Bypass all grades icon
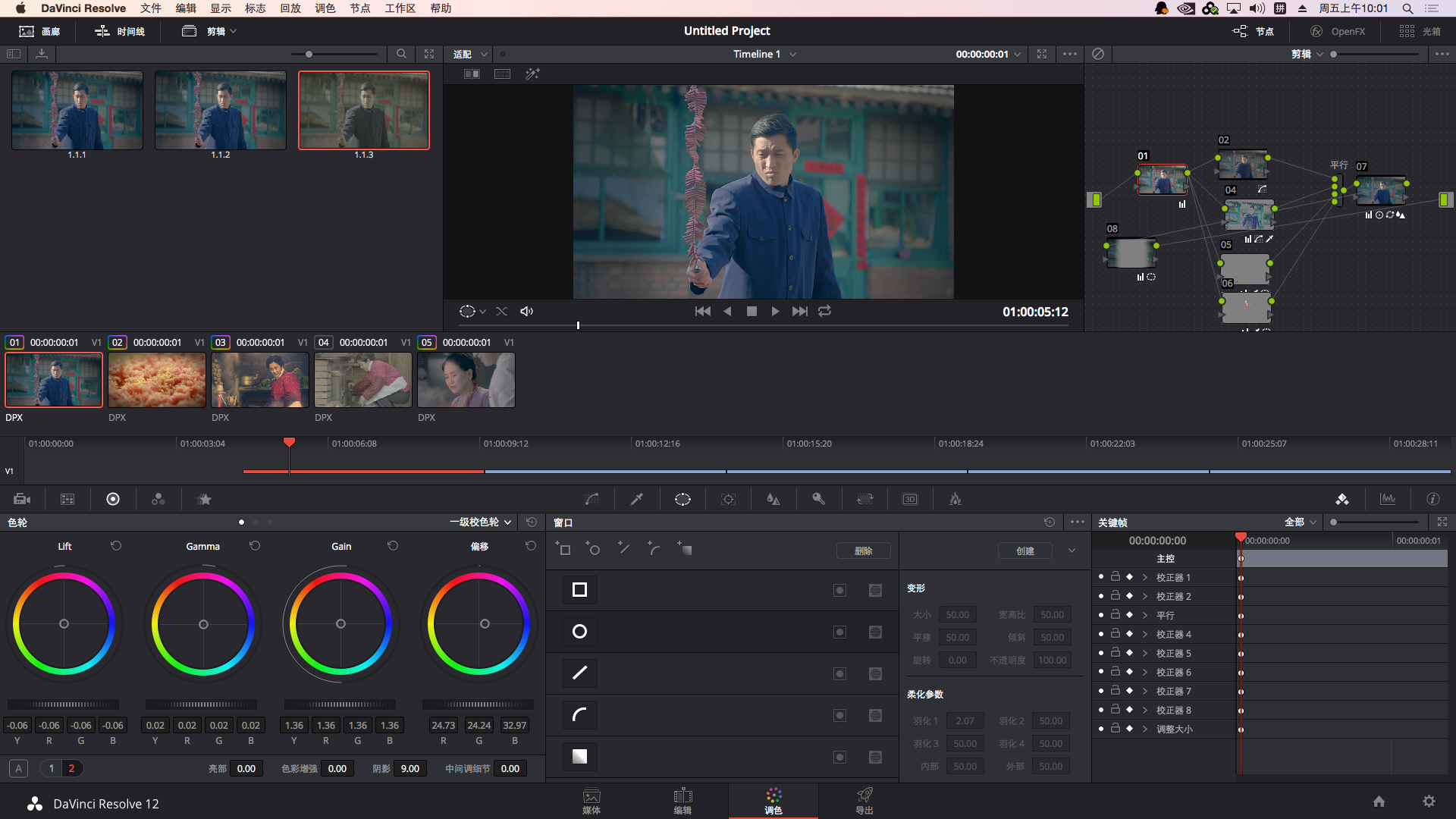 pyautogui.click(x=1098, y=54)
